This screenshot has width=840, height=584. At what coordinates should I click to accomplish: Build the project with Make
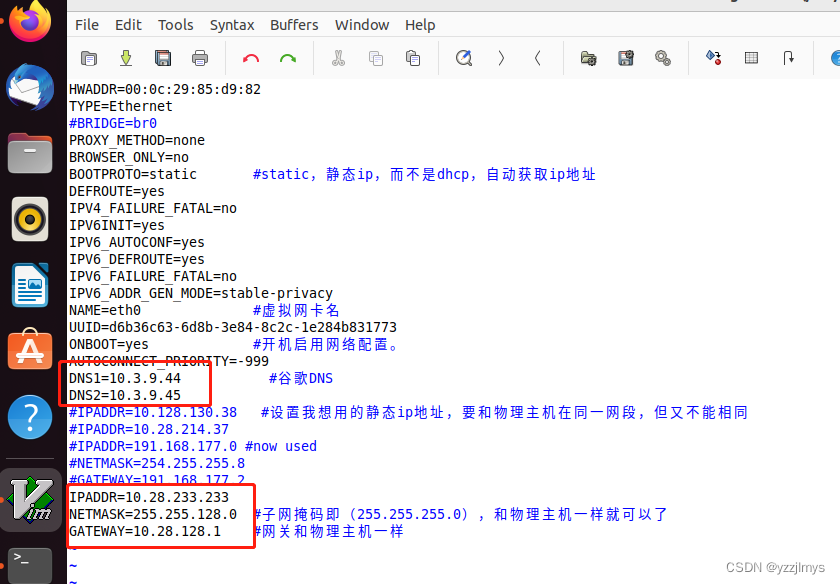point(713,58)
